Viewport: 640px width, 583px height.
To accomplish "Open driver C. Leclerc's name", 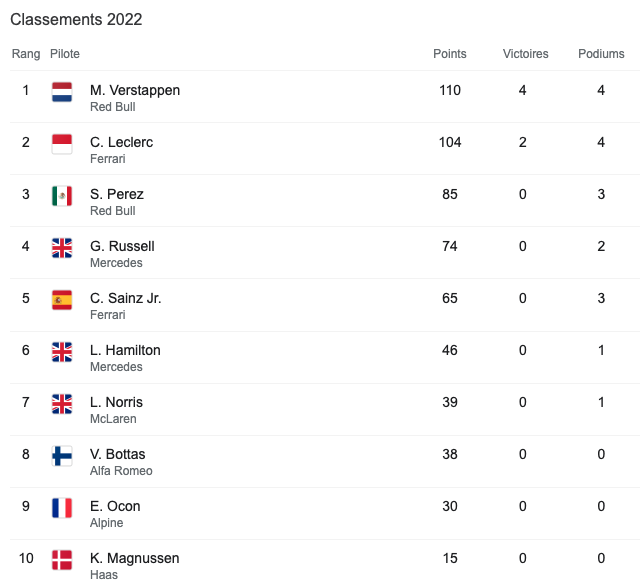I will [x=121, y=142].
